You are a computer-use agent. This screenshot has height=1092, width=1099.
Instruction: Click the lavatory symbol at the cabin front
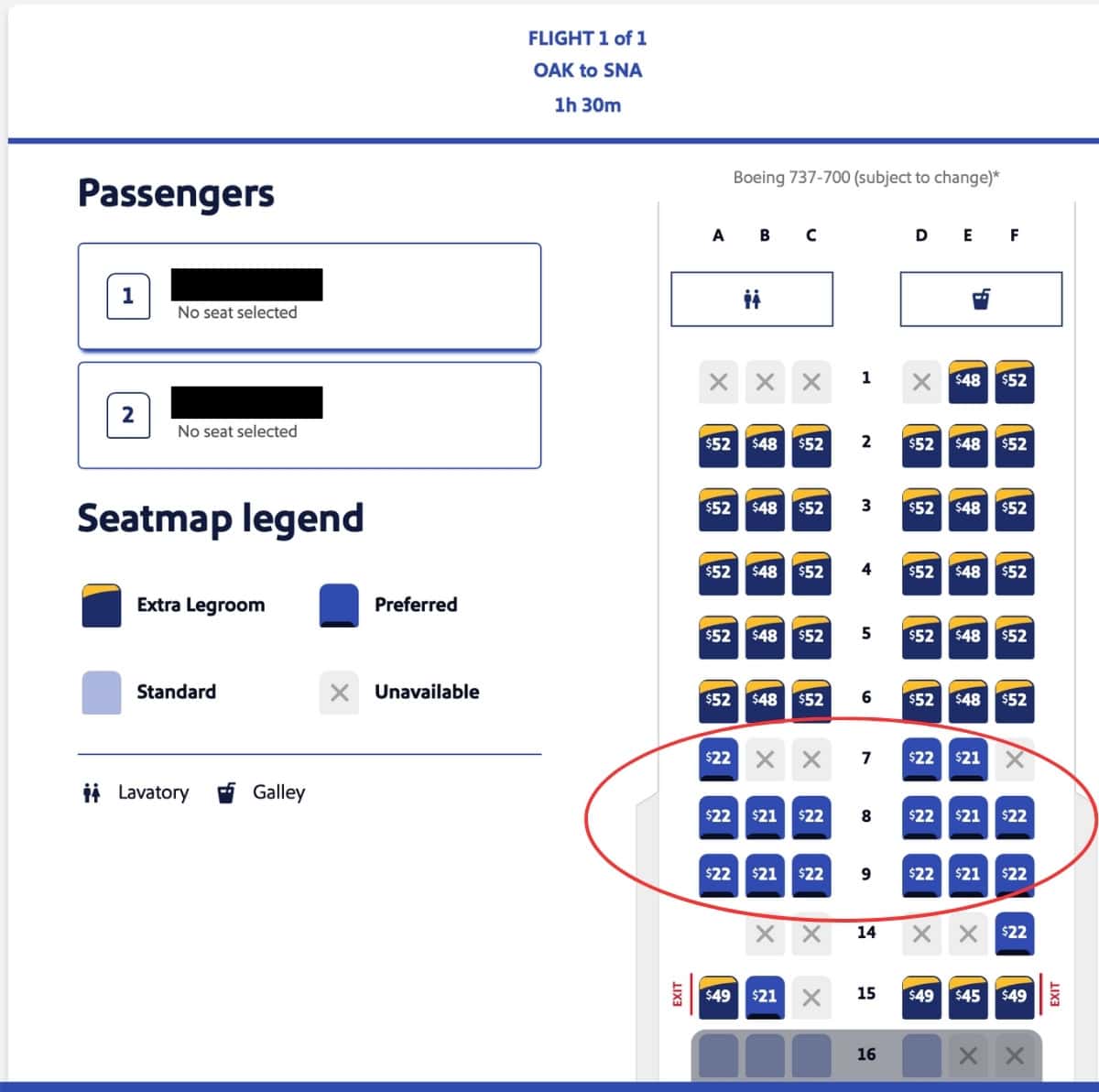click(753, 298)
